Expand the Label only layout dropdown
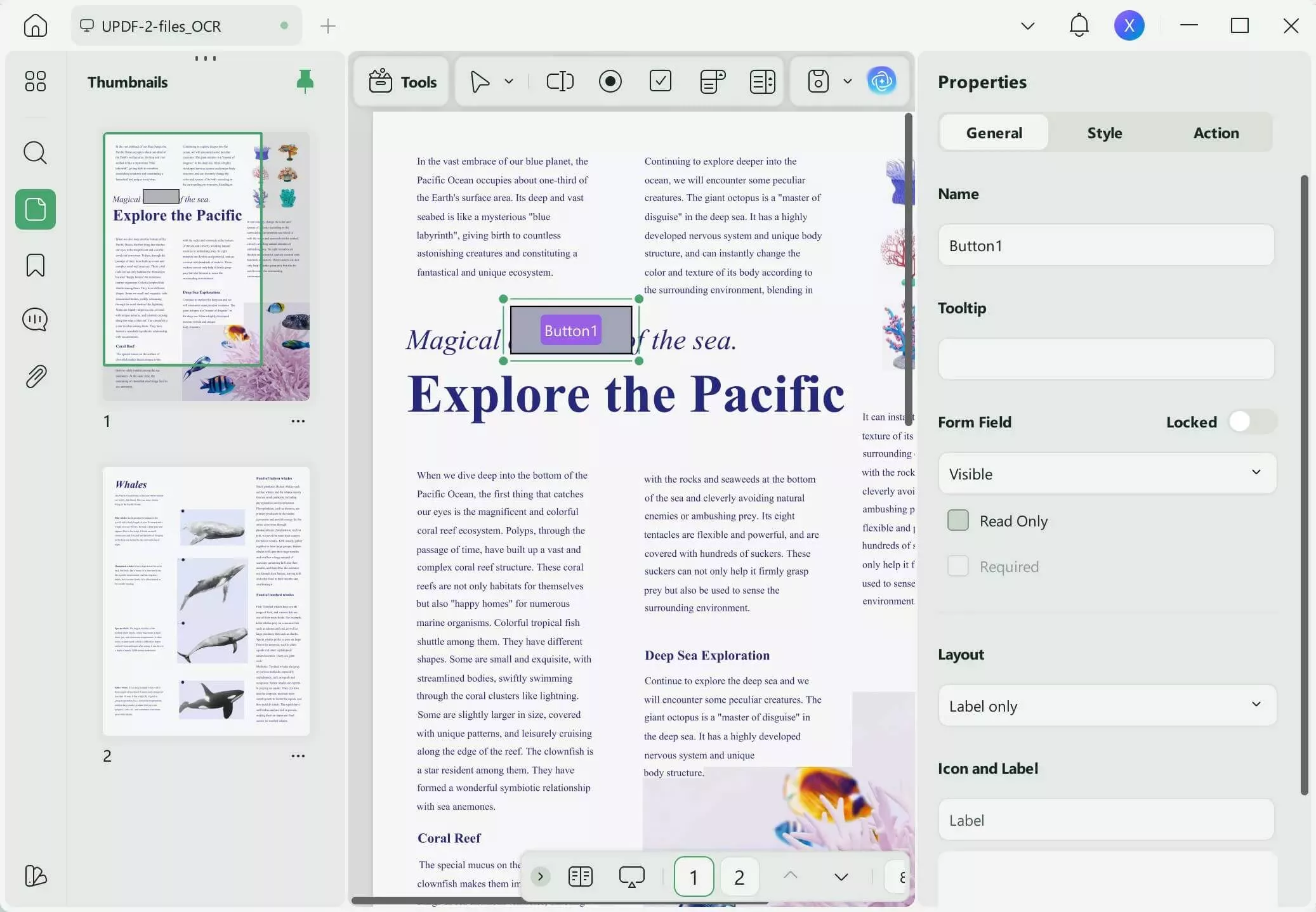The image size is (1316, 912). 1107,706
